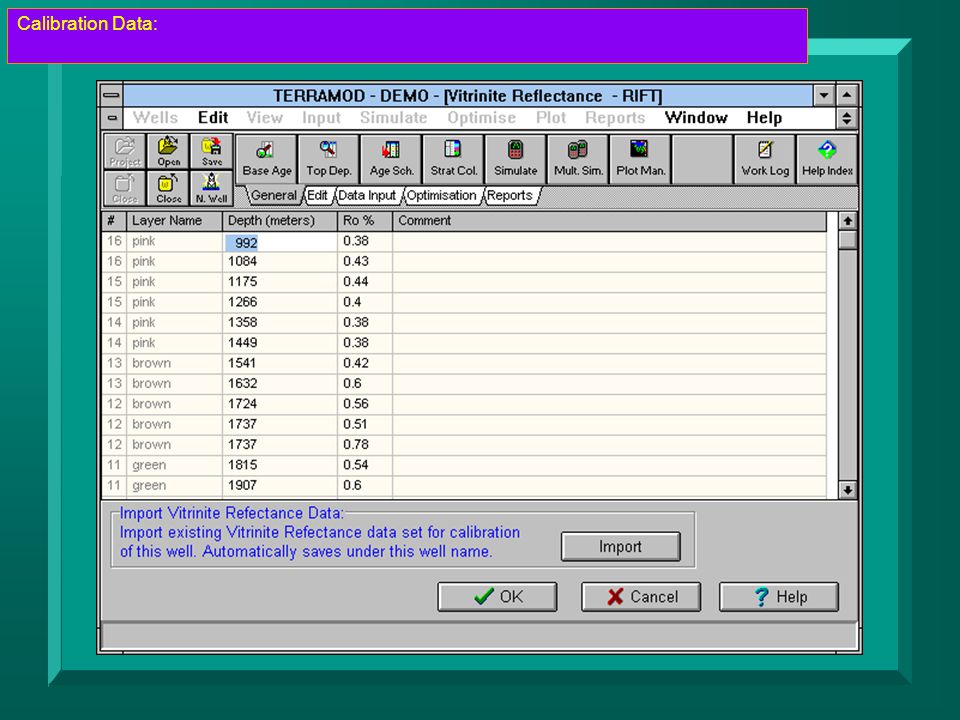Click the Ro % value 0.51
960x720 pixels.
365,424
